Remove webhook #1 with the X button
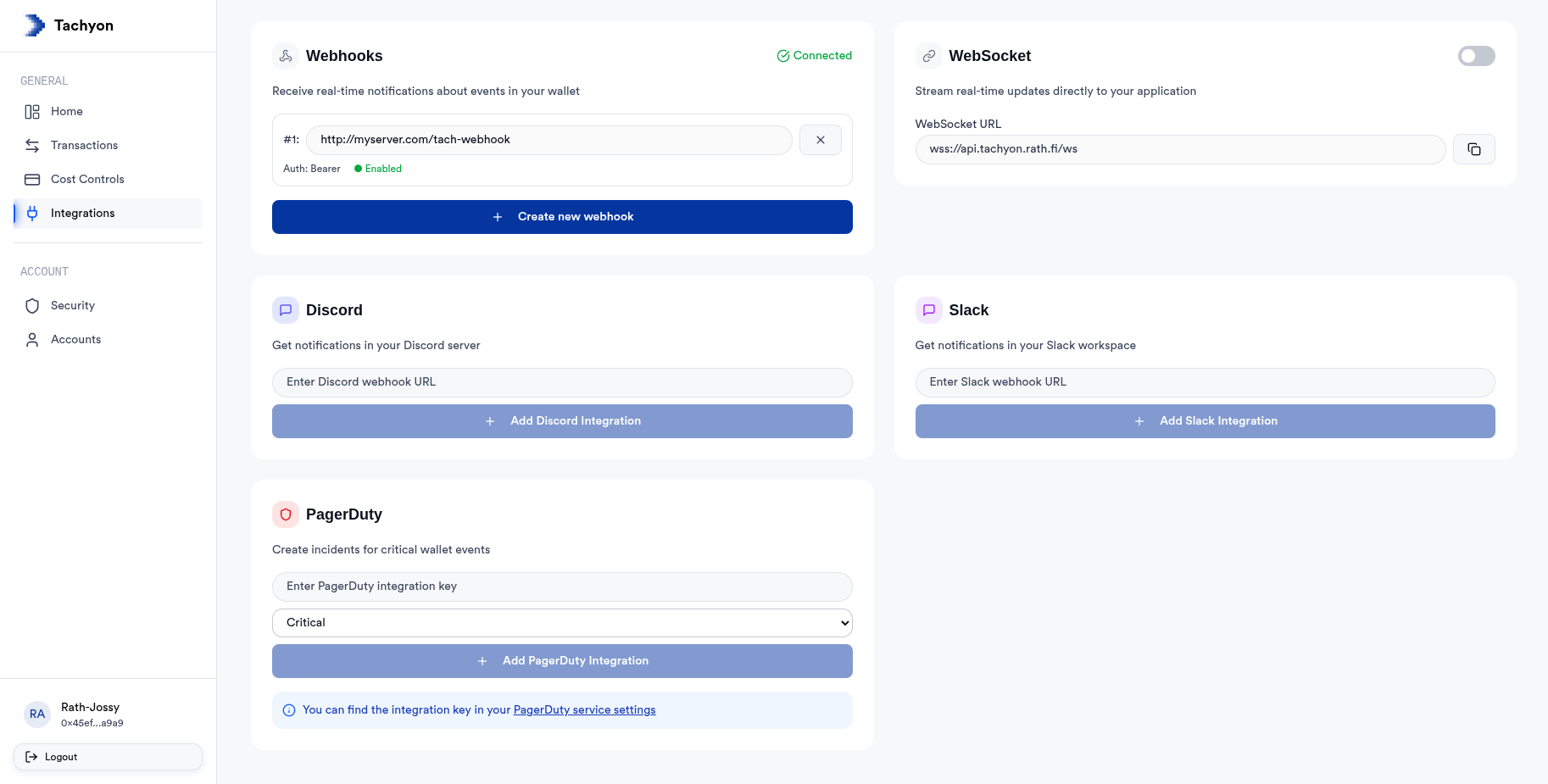This screenshot has width=1548, height=784. [820, 139]
